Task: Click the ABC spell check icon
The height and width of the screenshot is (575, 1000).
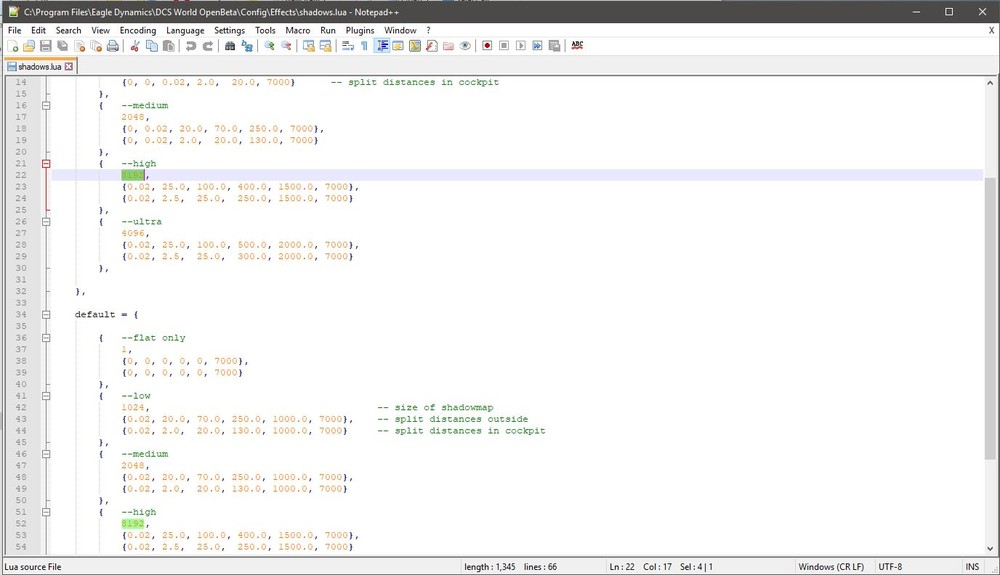Action: [x=577, y=46]
